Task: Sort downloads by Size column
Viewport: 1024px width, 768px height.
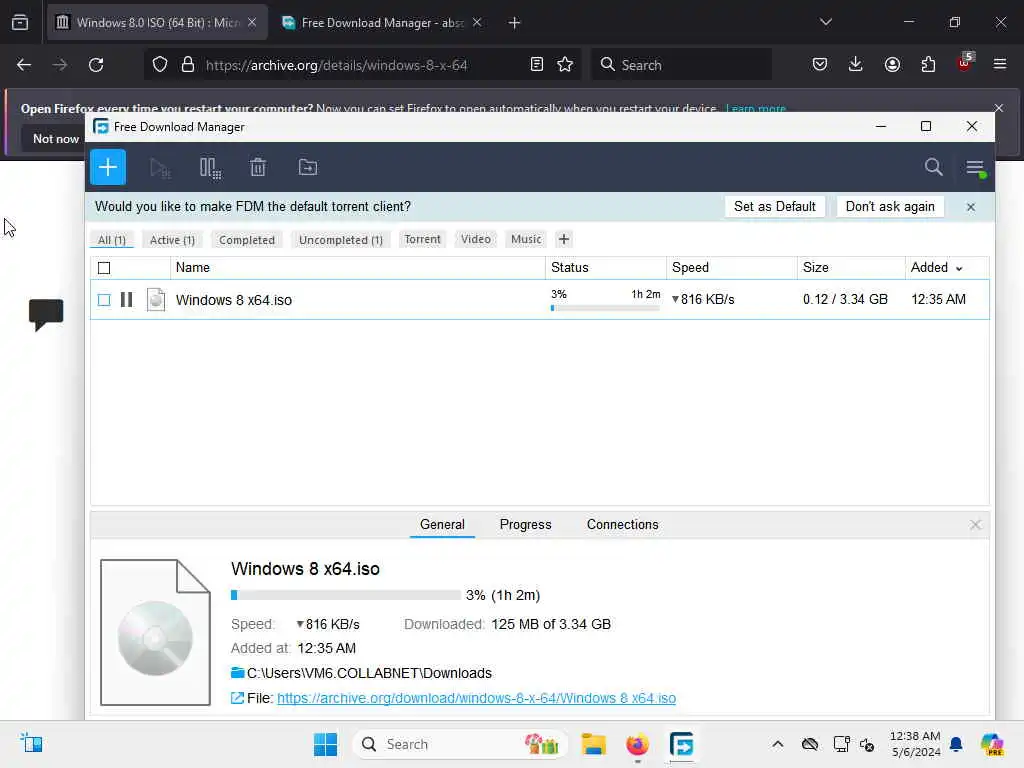Action: pyautogui.click(x=816, y=268)
